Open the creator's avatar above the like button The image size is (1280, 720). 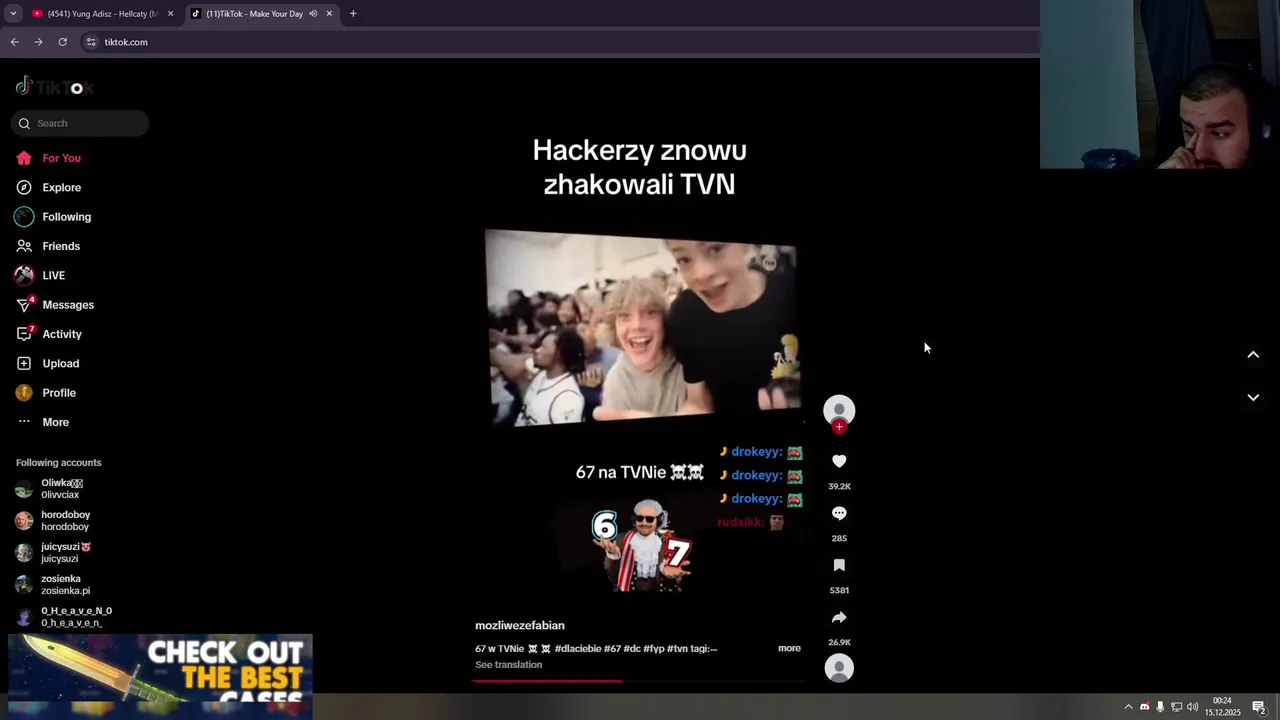click(x=839, y=410)
